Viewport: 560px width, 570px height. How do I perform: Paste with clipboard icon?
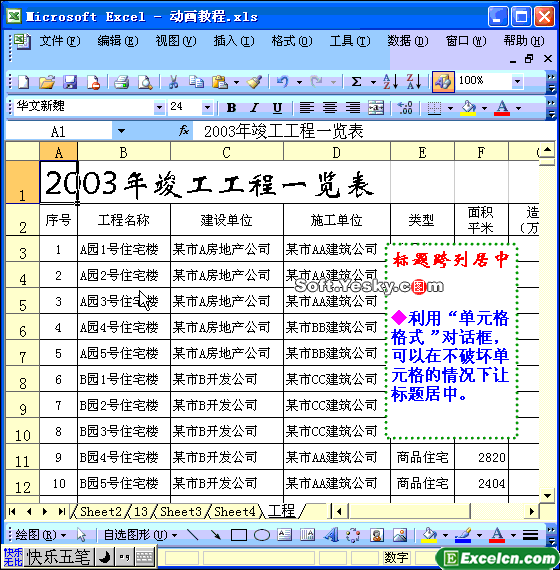tap(220, 82)
